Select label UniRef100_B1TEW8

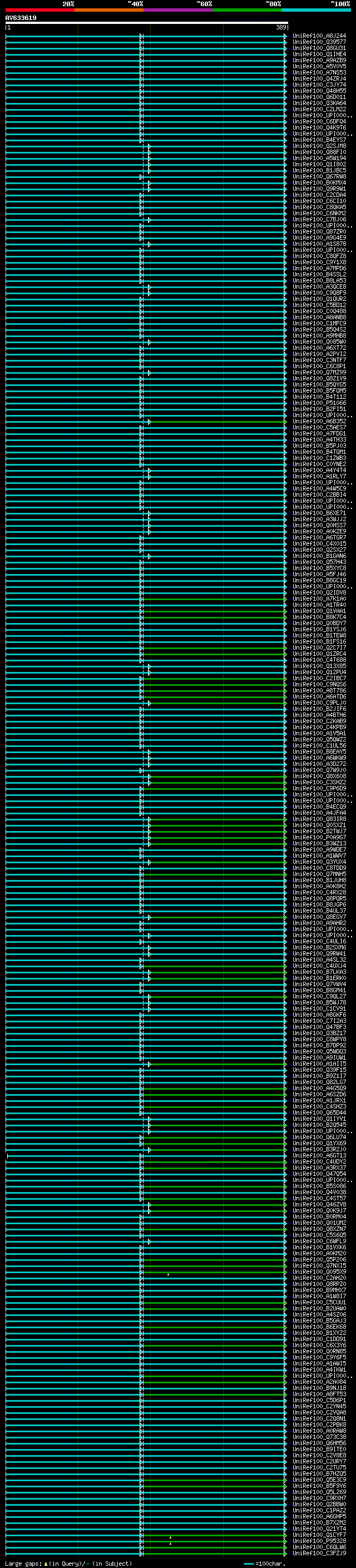319,635
